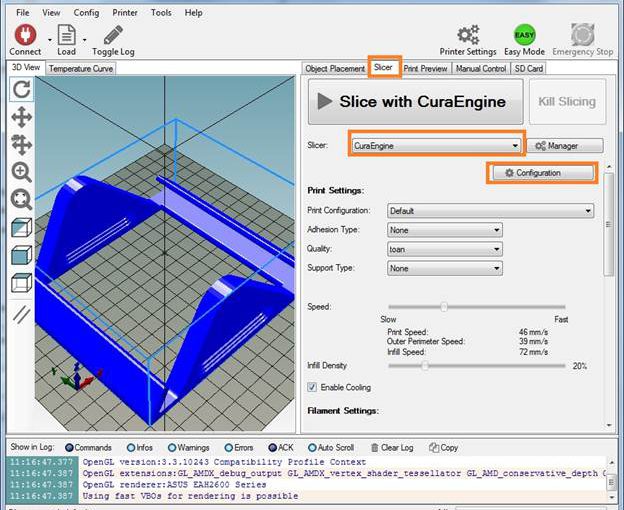The height and width of the screenshot is (510, 624).
Task: Toggle Commands in the log filter
Action: click(70, 447)
